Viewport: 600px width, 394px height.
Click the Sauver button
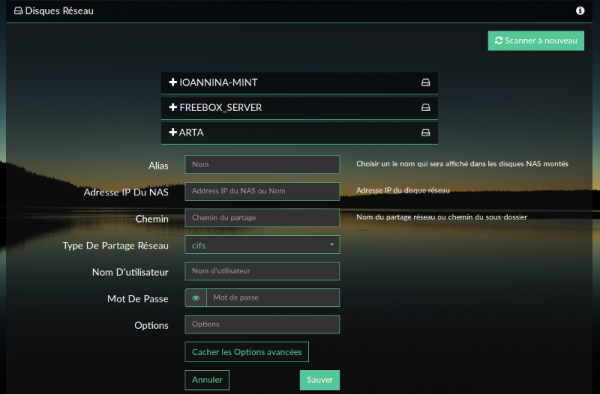pos(320,380)
